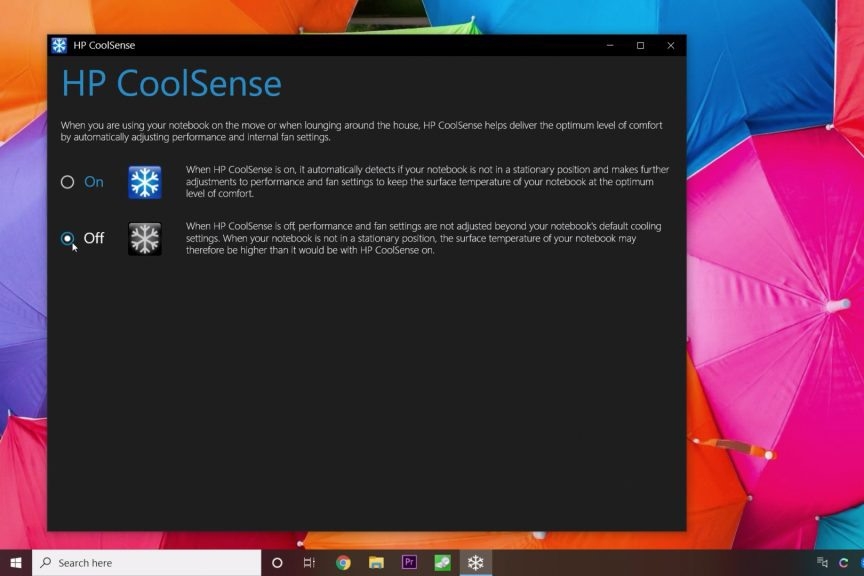Enable CoolSense by clicking the On label

point(95,182)
